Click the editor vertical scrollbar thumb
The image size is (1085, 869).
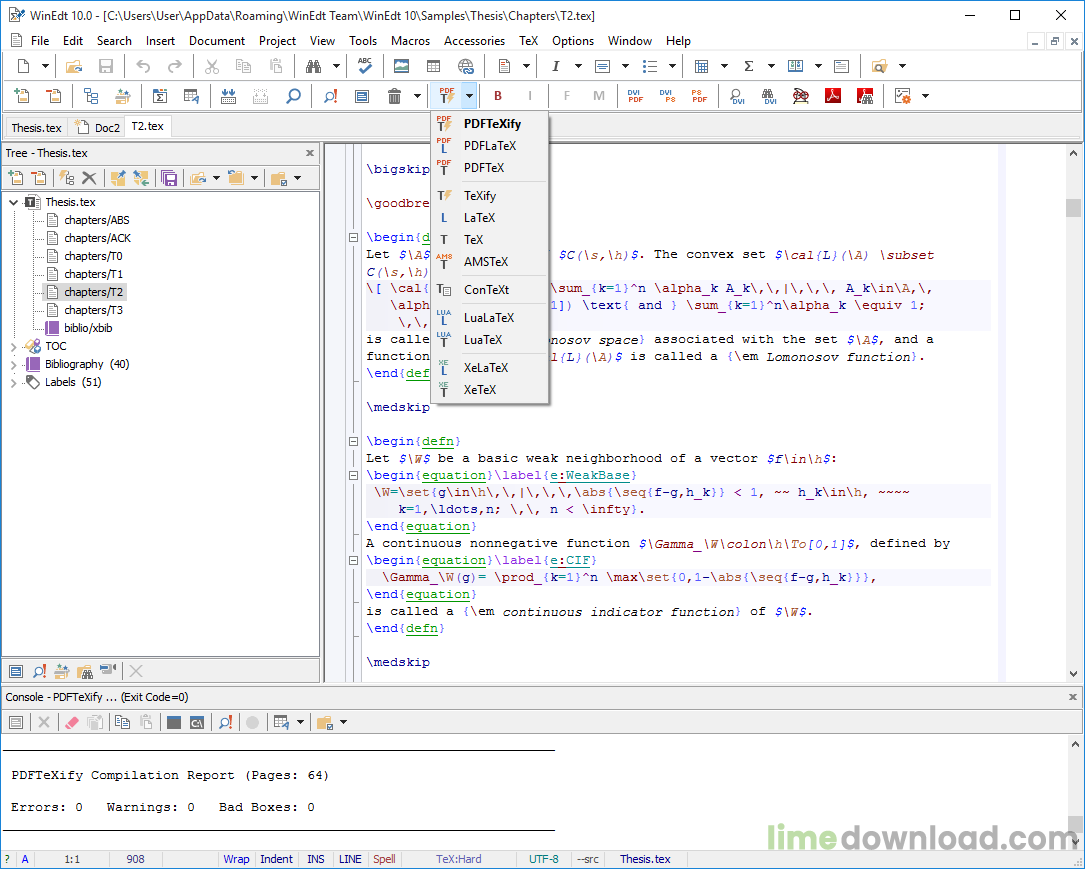(1073, 208)
